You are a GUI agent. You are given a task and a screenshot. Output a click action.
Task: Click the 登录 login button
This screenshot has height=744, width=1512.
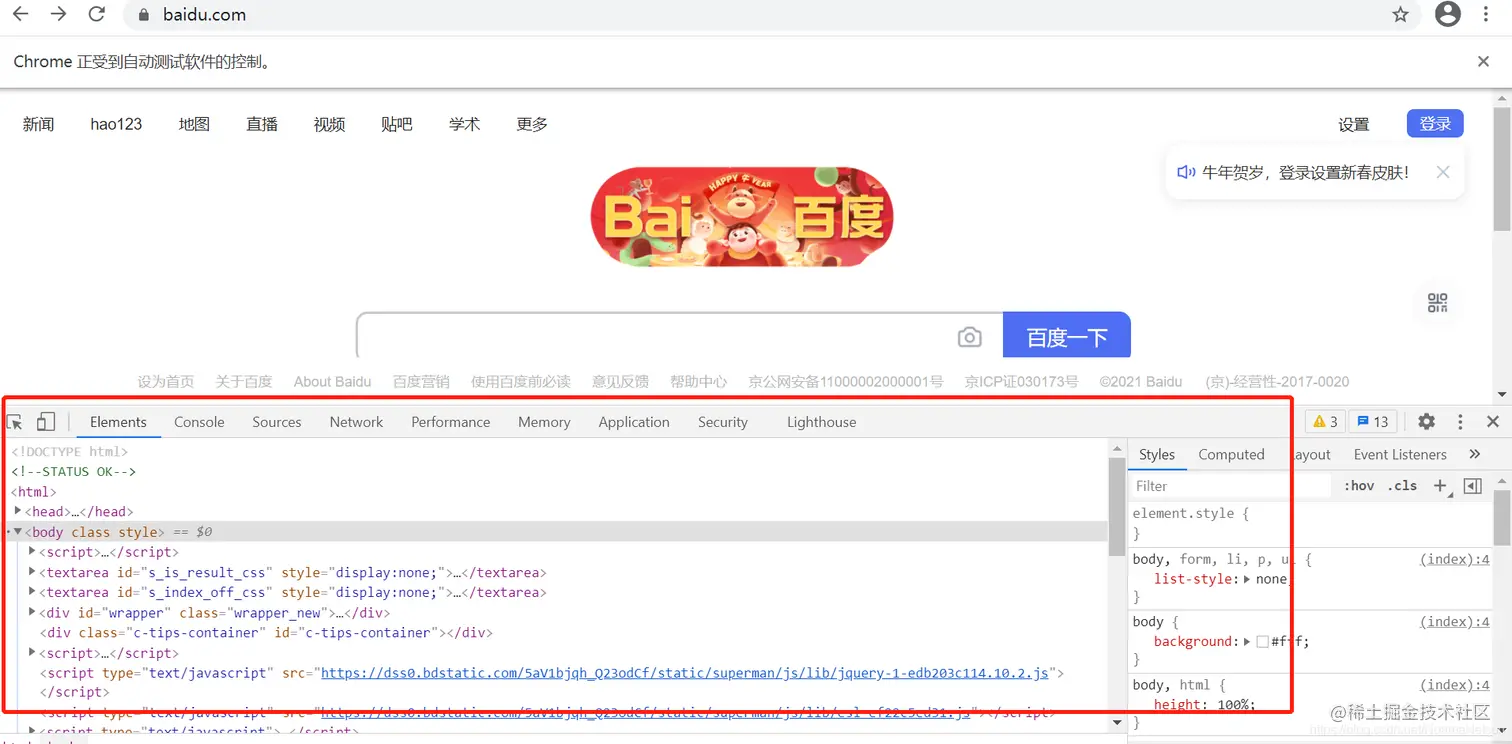(x=1434, y=123)
